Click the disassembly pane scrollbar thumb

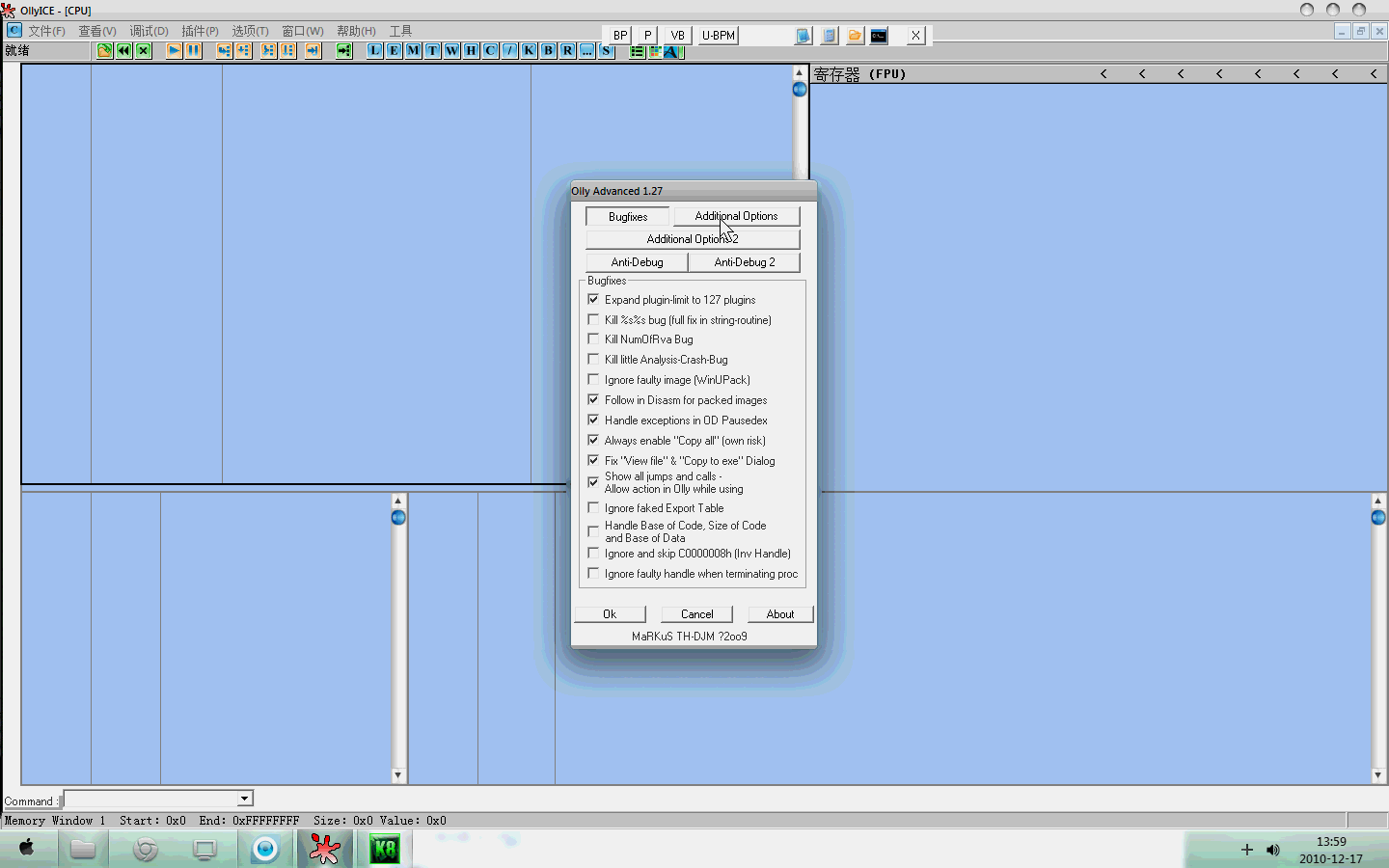(x=800, y=90)
